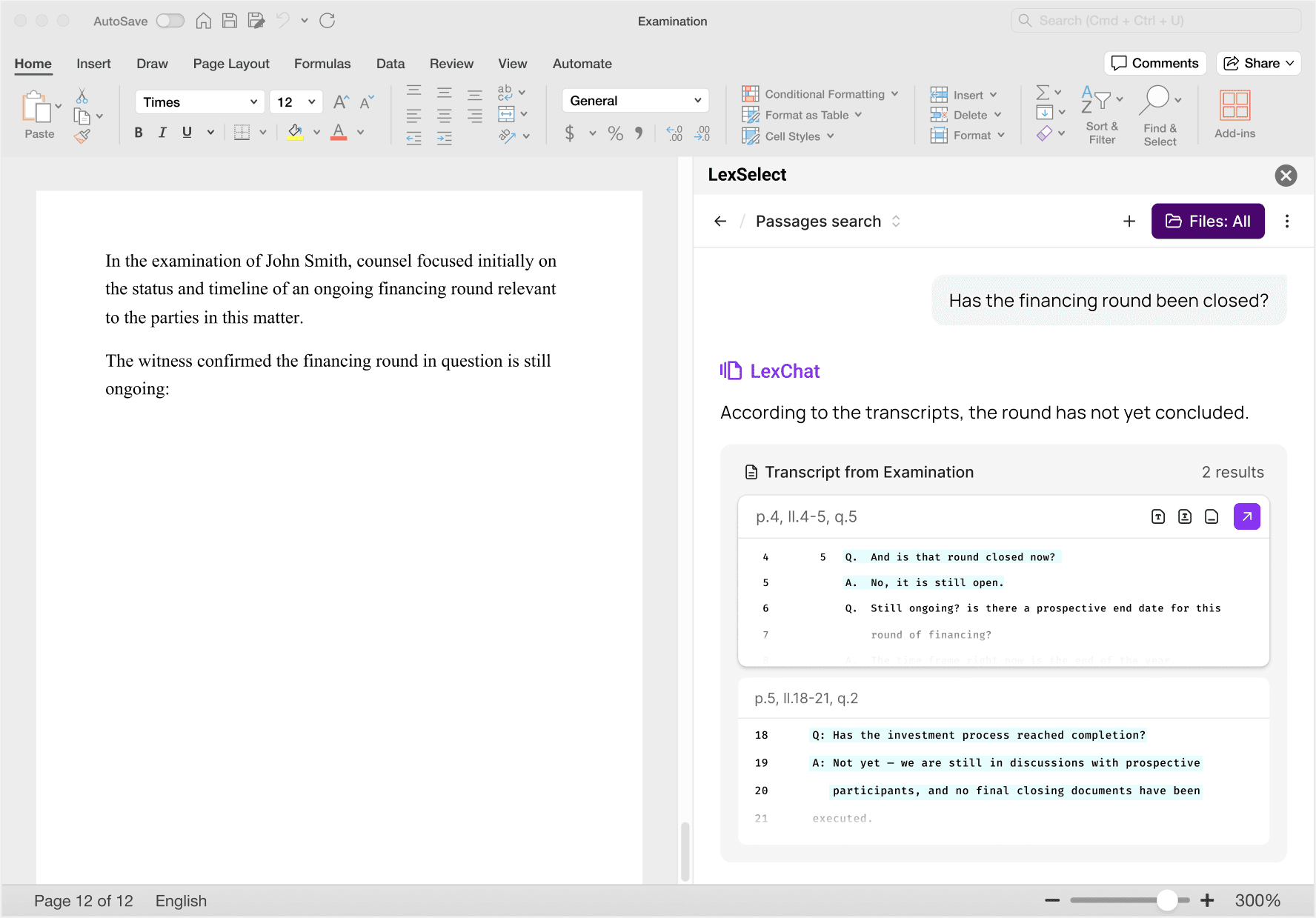Click the purple open-passage arrow icon
Viewport: 1316px width, 918px height.
1246,516
